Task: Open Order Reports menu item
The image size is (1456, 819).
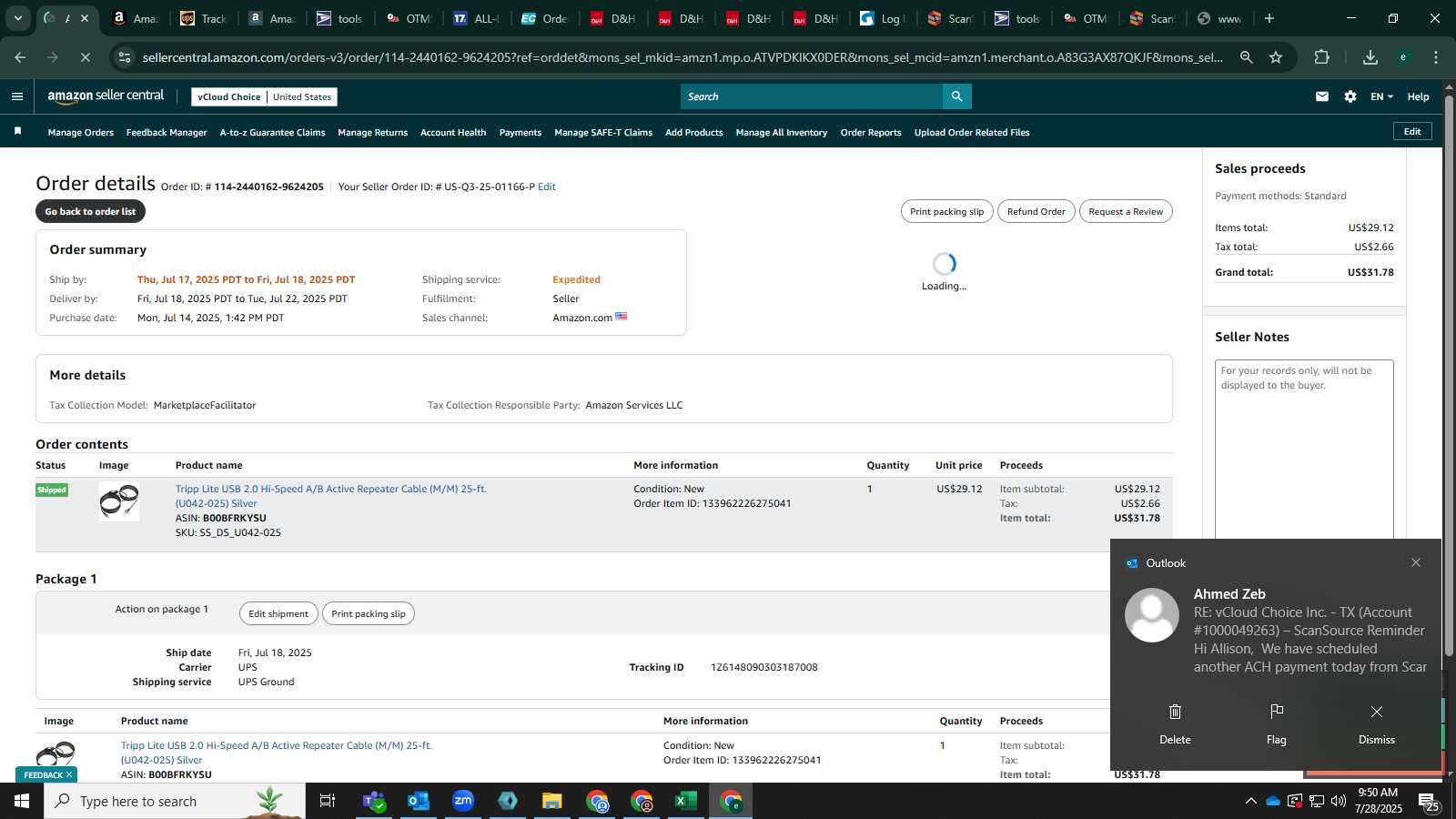Action: click(x=871, y=132)
